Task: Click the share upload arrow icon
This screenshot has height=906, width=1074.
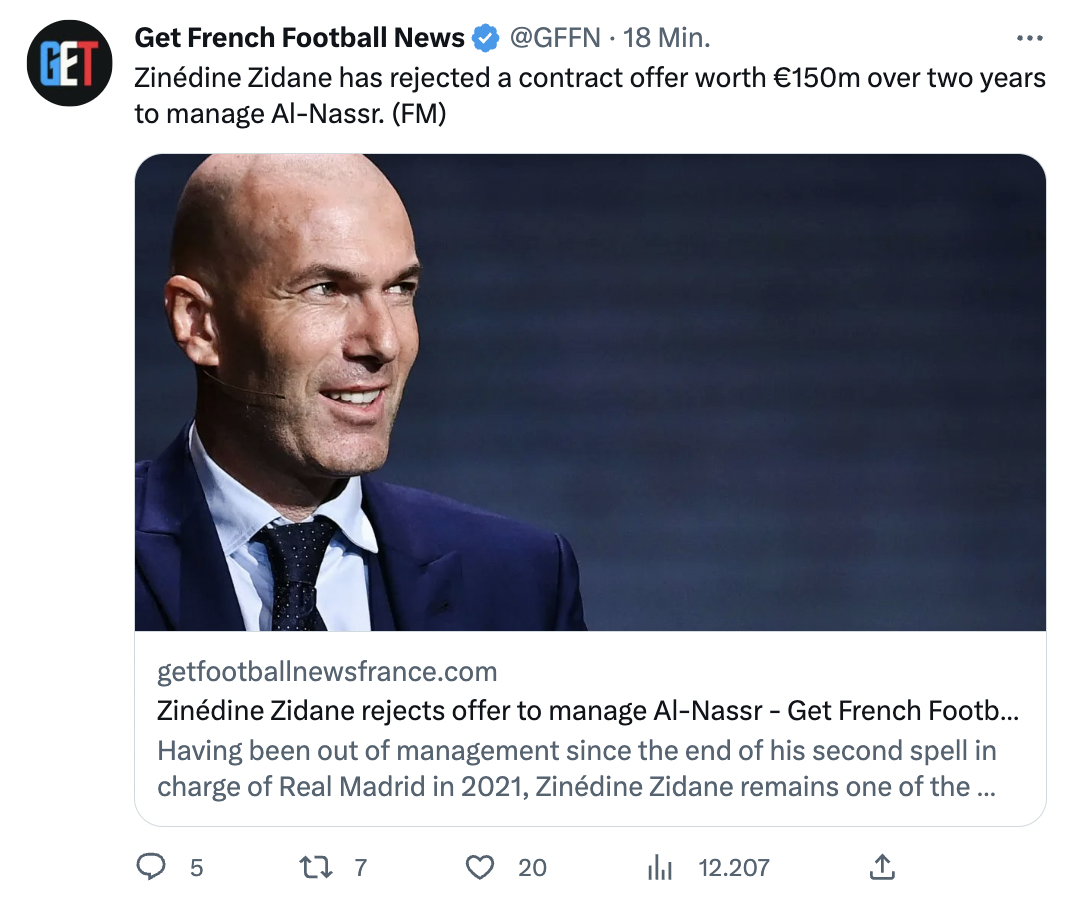Action: (x=881, y=866)
